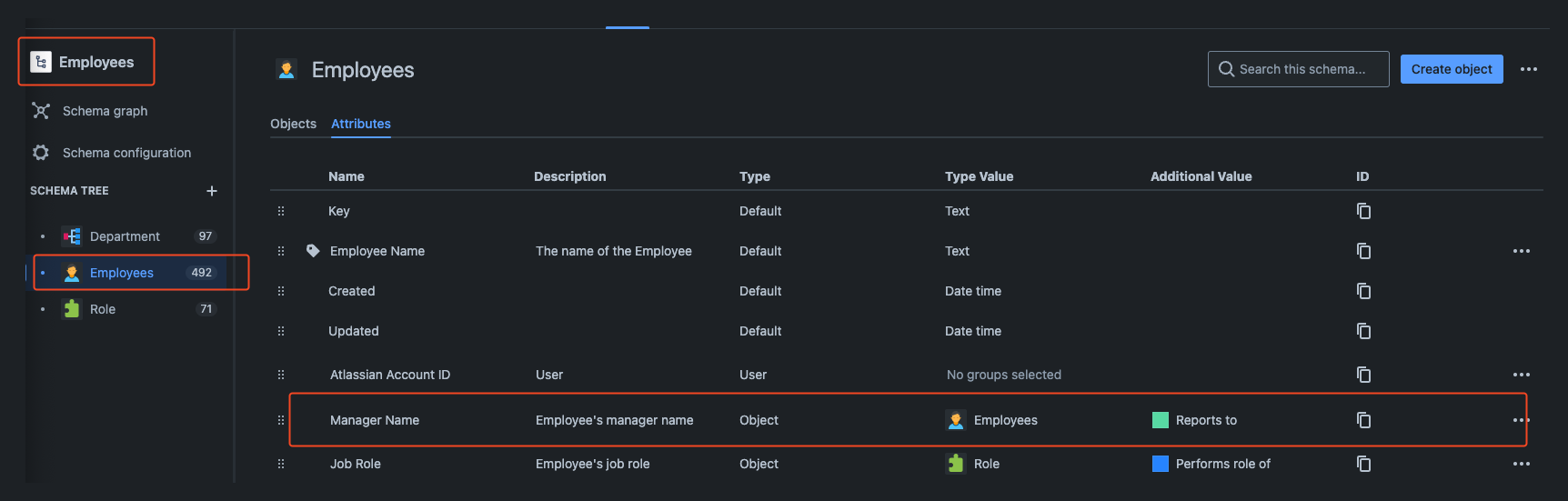
Task: Click the Type column header
Action: point(755,176)
